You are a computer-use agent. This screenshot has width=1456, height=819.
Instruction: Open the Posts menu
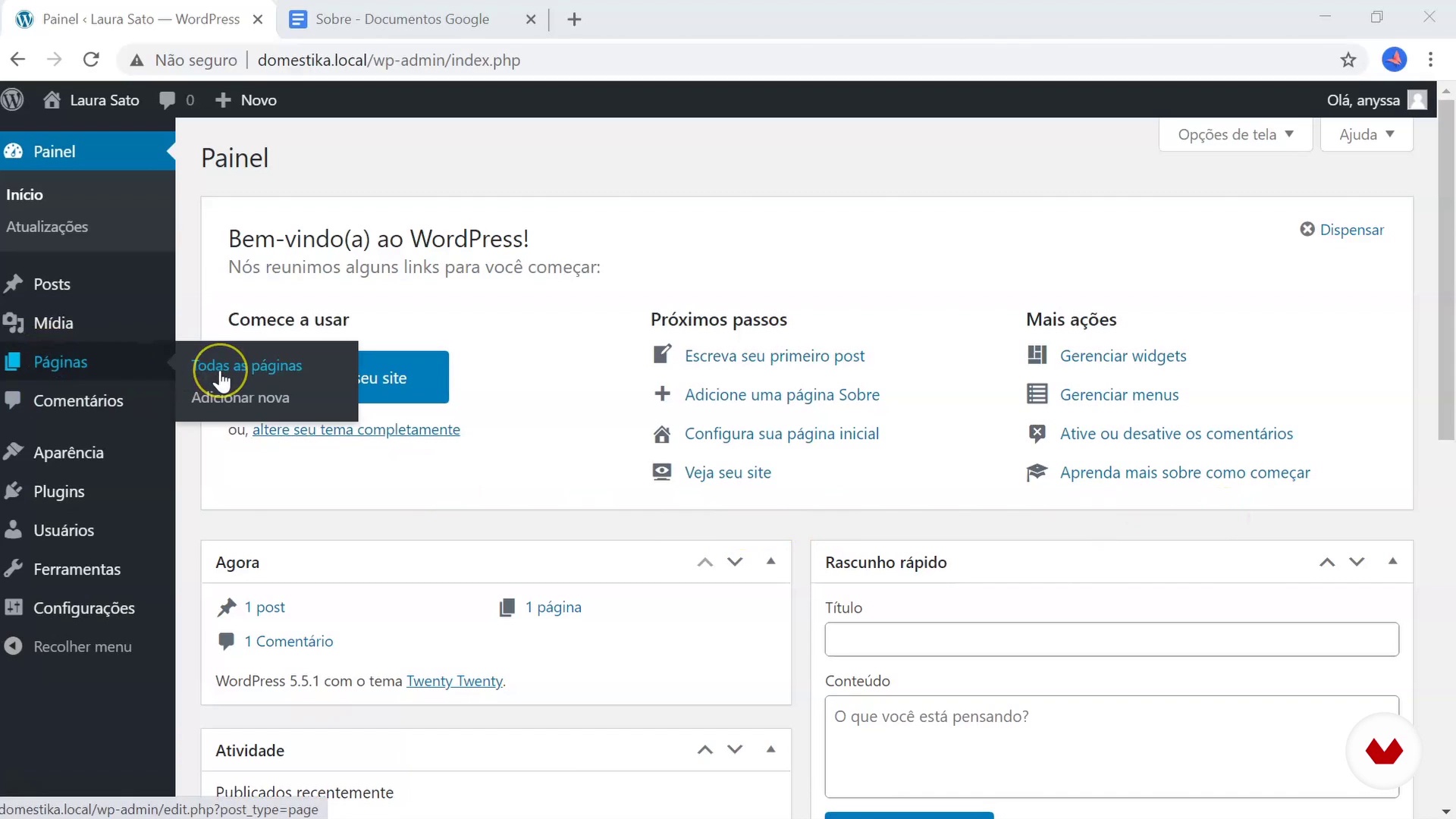tap(52, 284)
